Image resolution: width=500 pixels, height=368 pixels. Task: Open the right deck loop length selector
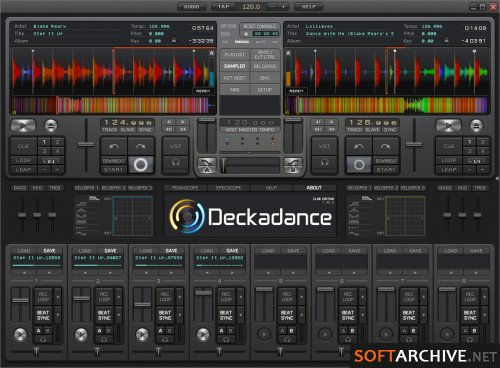click(476, 161)
